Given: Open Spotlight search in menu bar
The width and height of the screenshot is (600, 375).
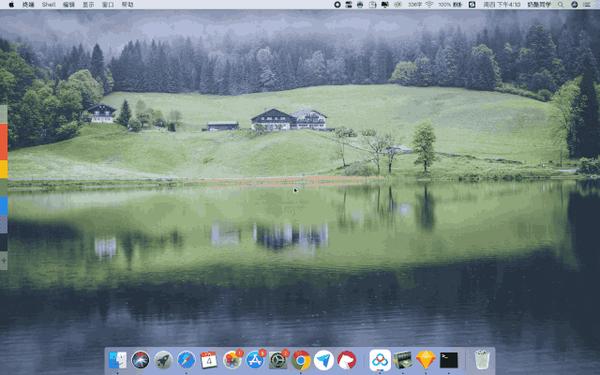Looking at the screenshot, I should tap(561, 5).
